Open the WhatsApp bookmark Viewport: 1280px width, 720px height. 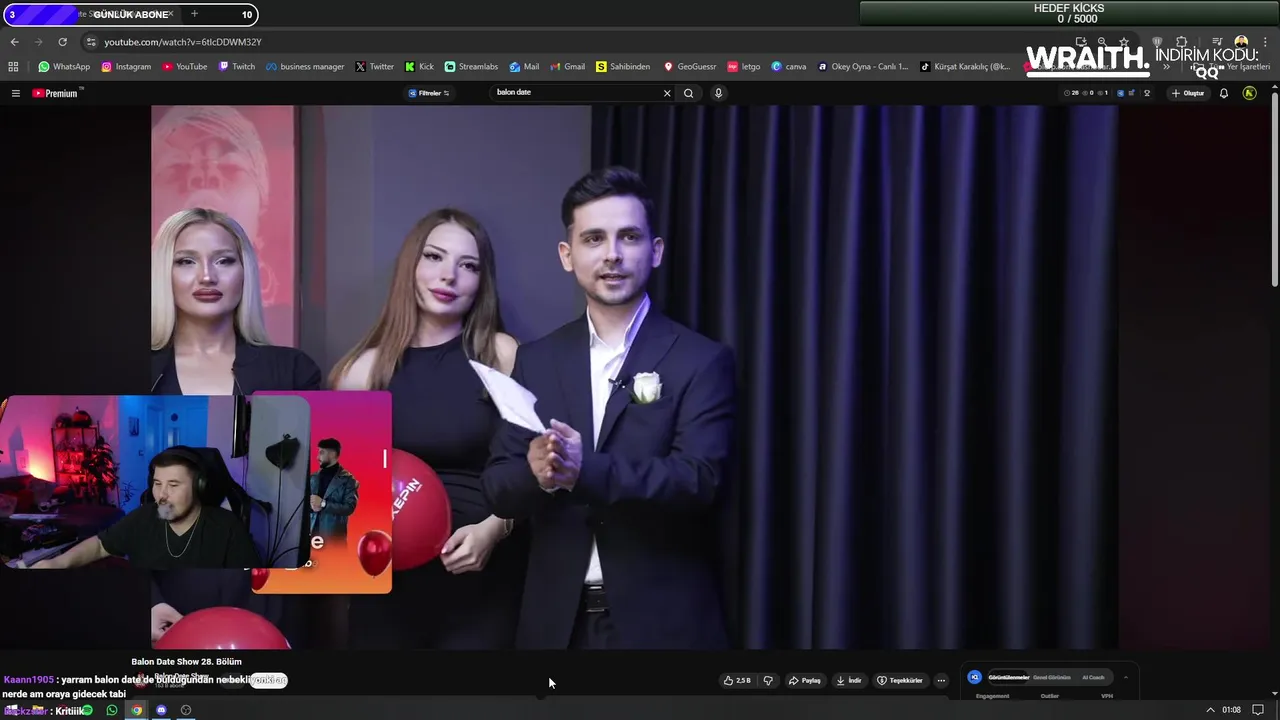[64, 67]
